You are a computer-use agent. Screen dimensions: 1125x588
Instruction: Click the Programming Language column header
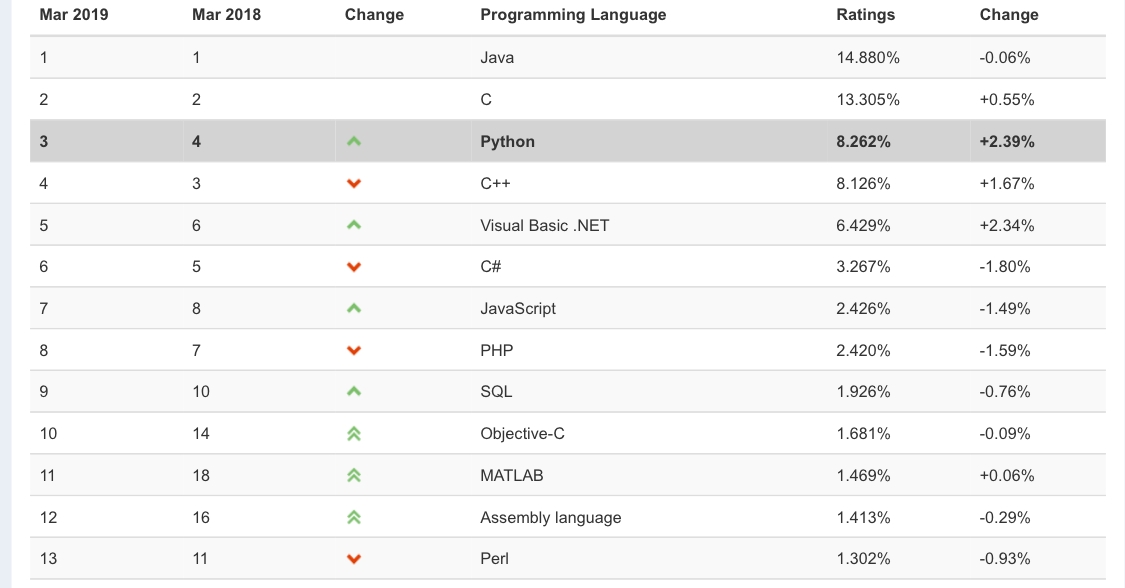tap(573, 15)
